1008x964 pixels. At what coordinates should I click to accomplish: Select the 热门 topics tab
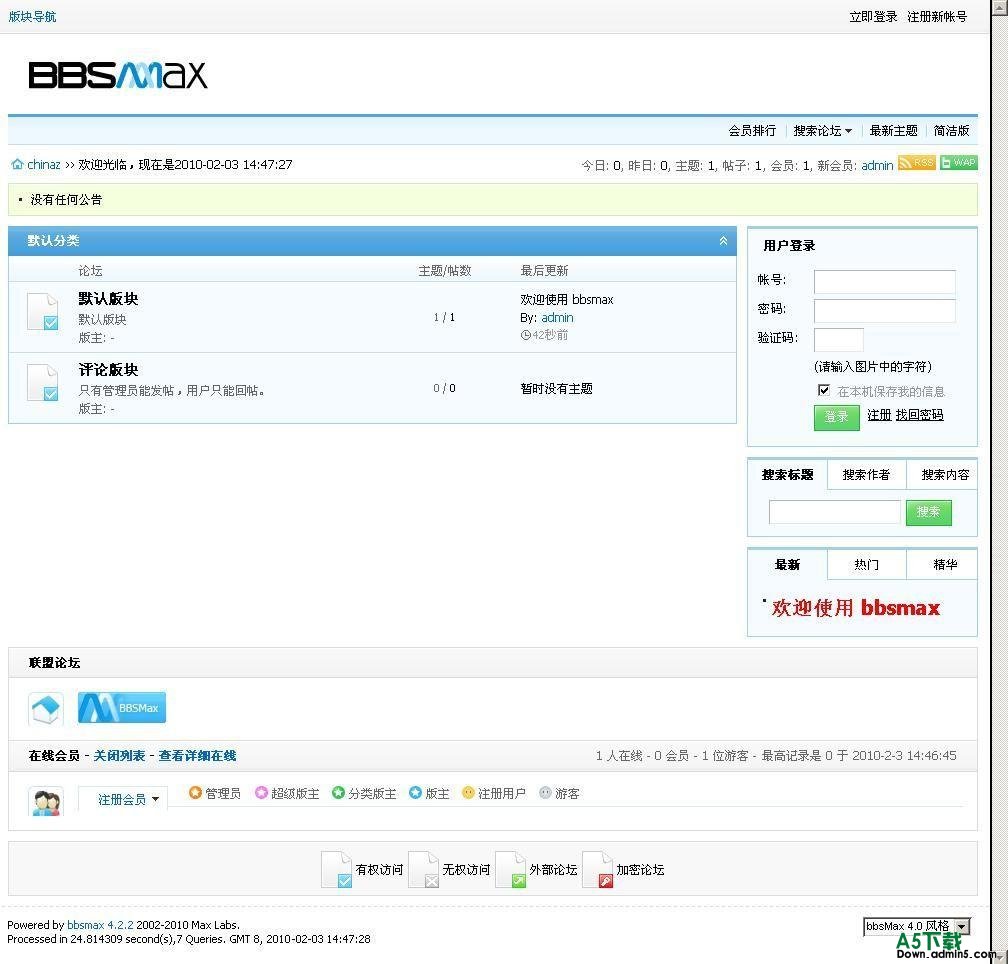(x=866, y=565)
